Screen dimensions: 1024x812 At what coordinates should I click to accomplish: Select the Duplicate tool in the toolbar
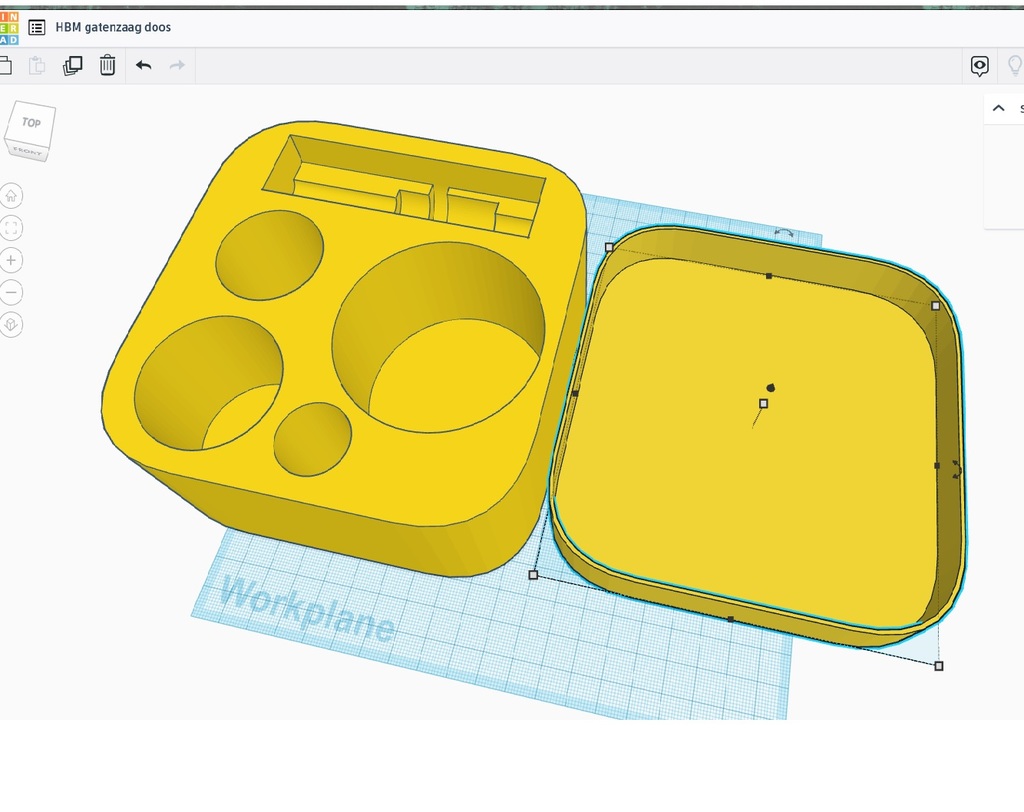coord(72,65)
